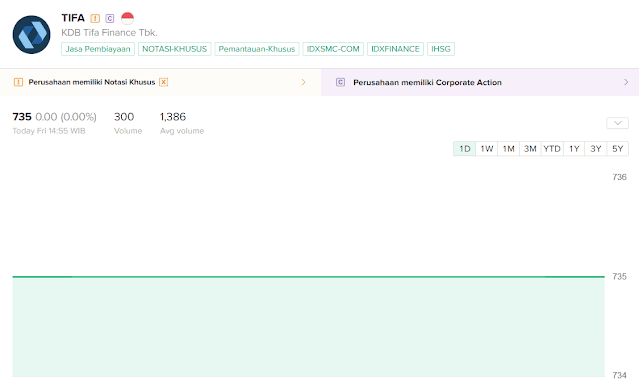Click the average volume value 1,386
The image size is (639, 388).
coord(173,117)
